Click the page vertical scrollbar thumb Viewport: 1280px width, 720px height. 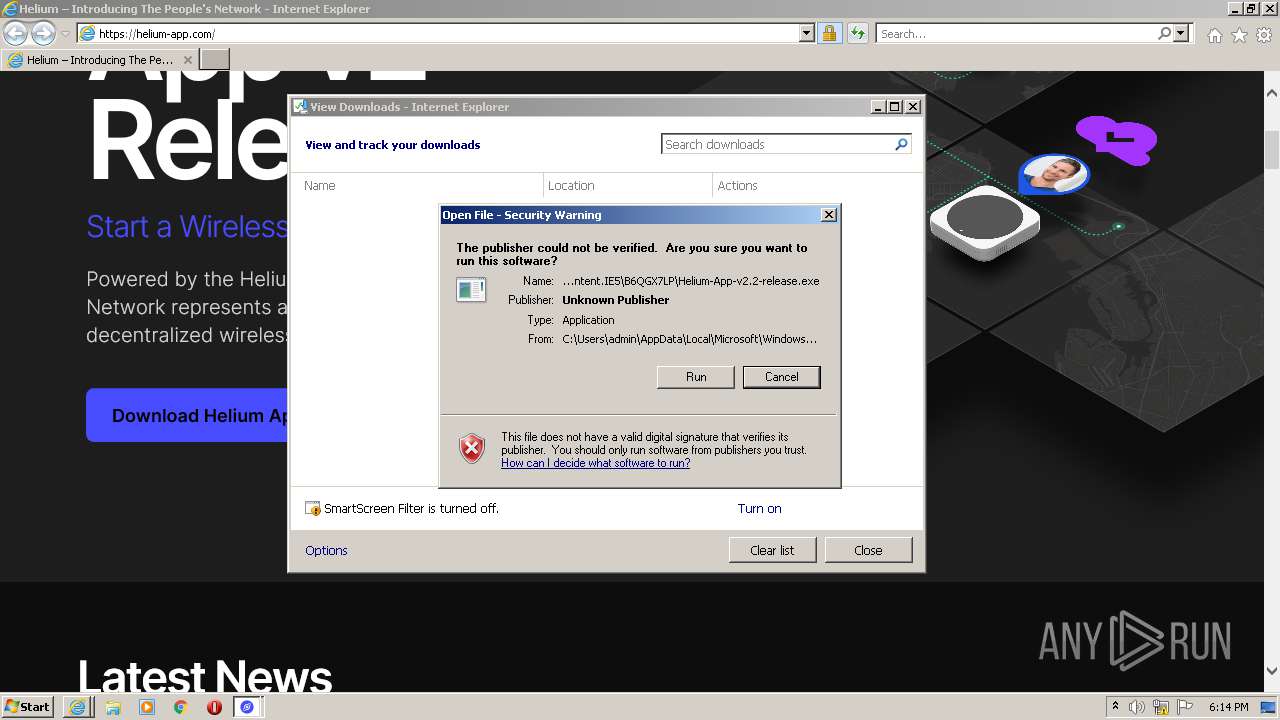point(1272,150)
